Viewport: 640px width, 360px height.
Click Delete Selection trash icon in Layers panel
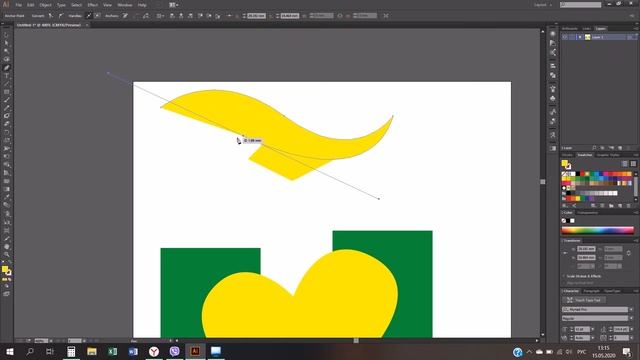point(629,148)
